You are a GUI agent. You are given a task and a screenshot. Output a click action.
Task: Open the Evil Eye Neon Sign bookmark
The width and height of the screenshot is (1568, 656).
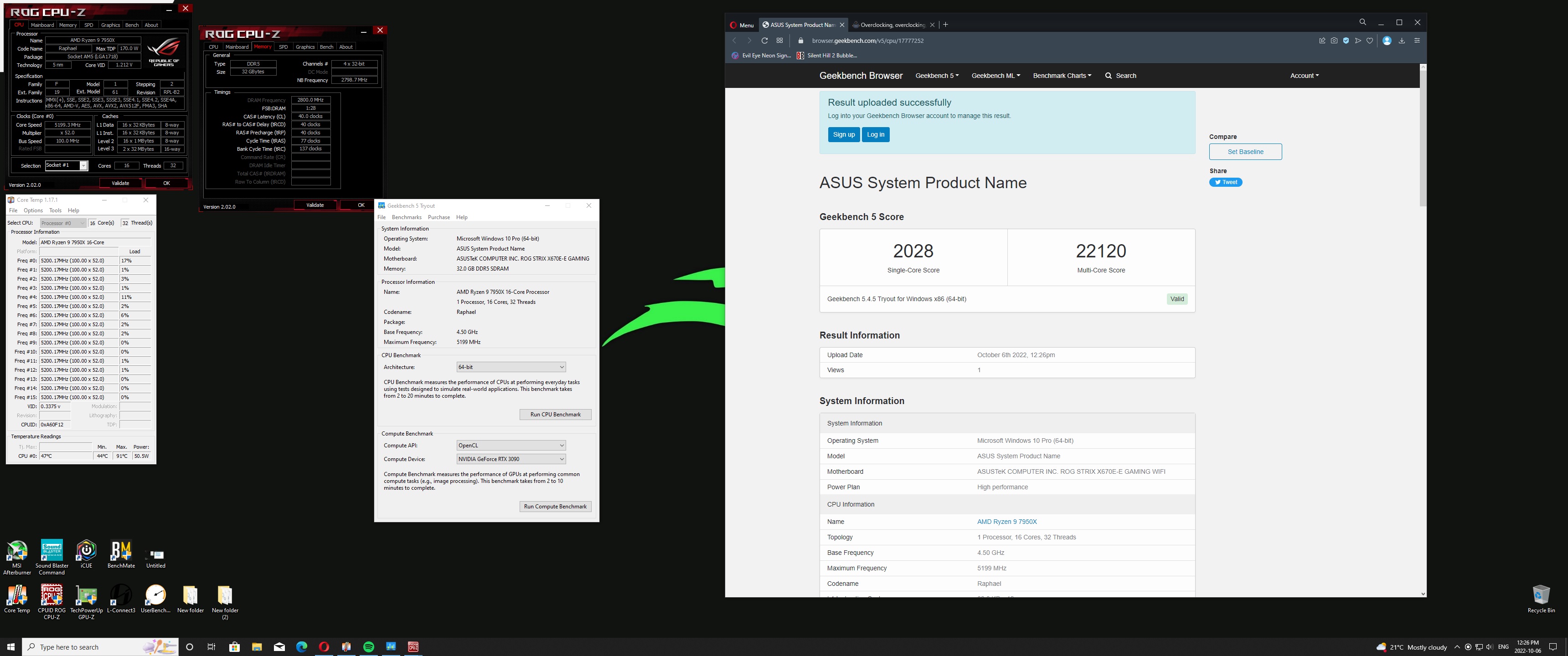[x=761, y=56]
